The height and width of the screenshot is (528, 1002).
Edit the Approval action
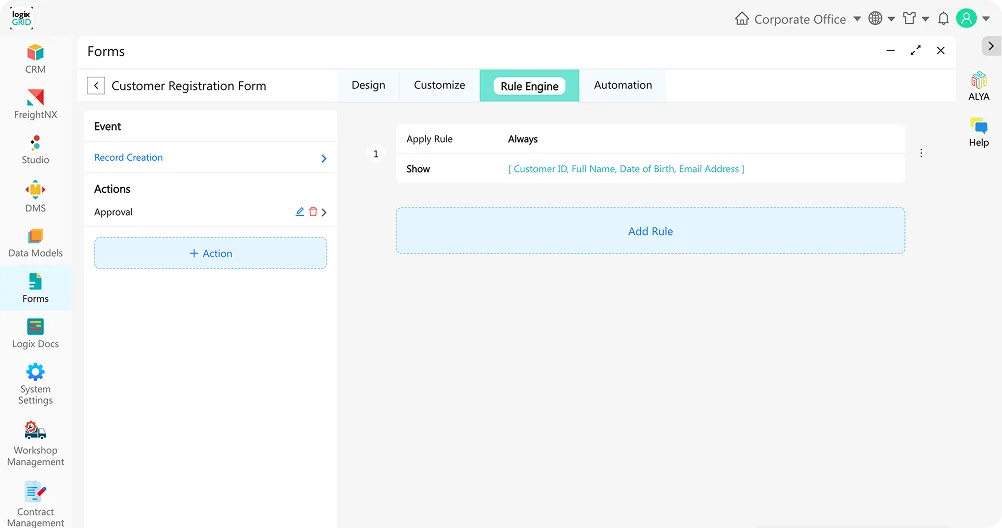300,212
